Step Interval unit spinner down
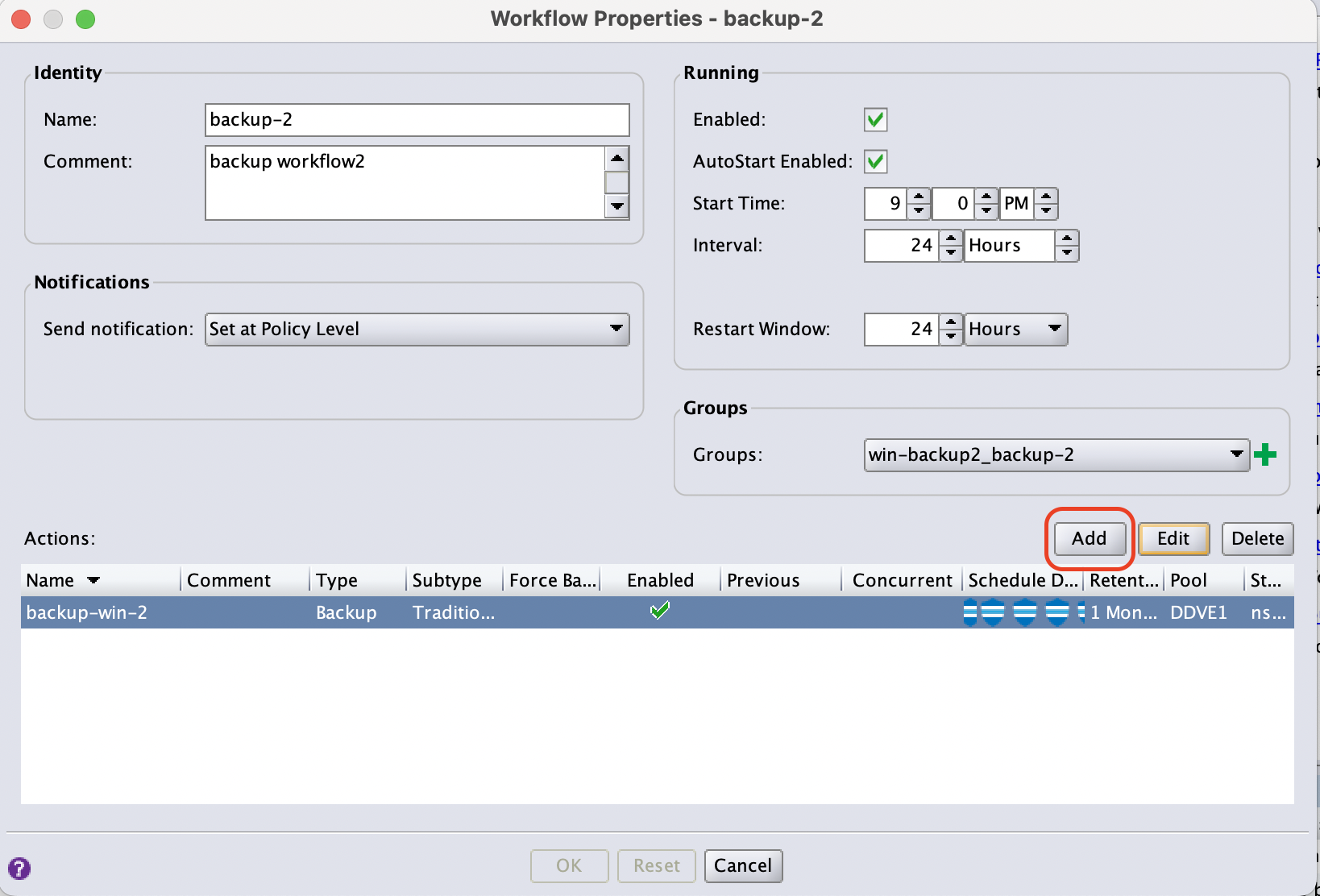Screen dimensions: 1320x896 [1067, 253]
